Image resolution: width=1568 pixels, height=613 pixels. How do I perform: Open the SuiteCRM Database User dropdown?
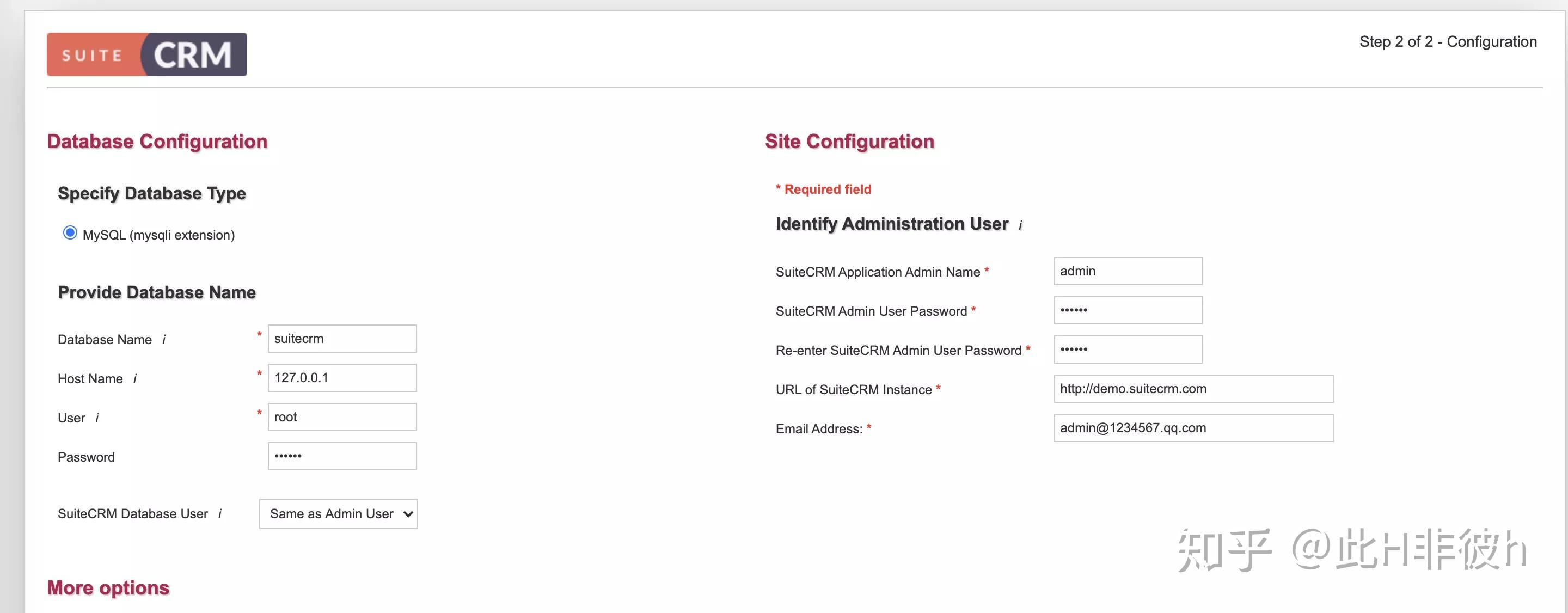338,514
